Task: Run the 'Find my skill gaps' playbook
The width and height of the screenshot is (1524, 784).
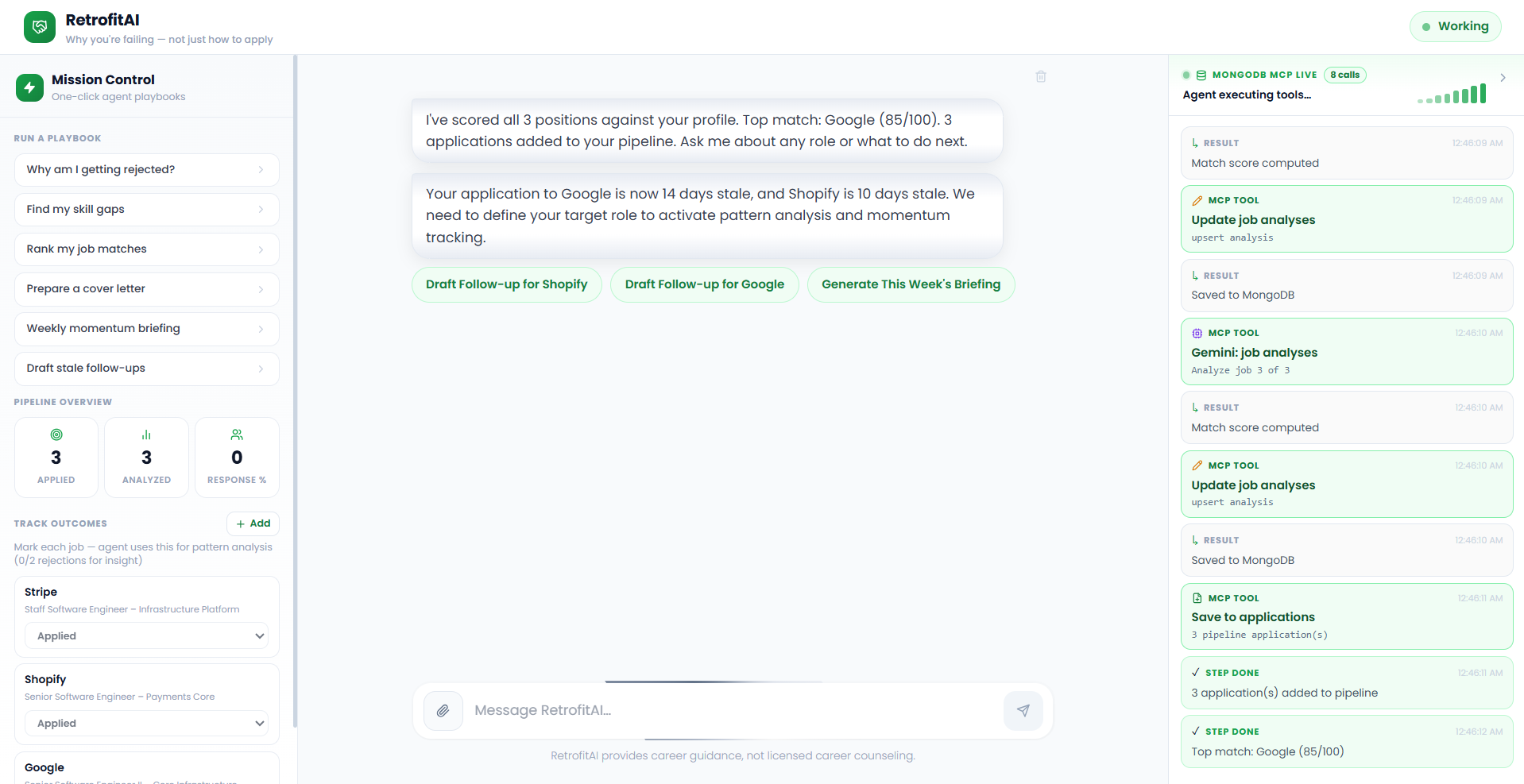Action: pos(147,210)
